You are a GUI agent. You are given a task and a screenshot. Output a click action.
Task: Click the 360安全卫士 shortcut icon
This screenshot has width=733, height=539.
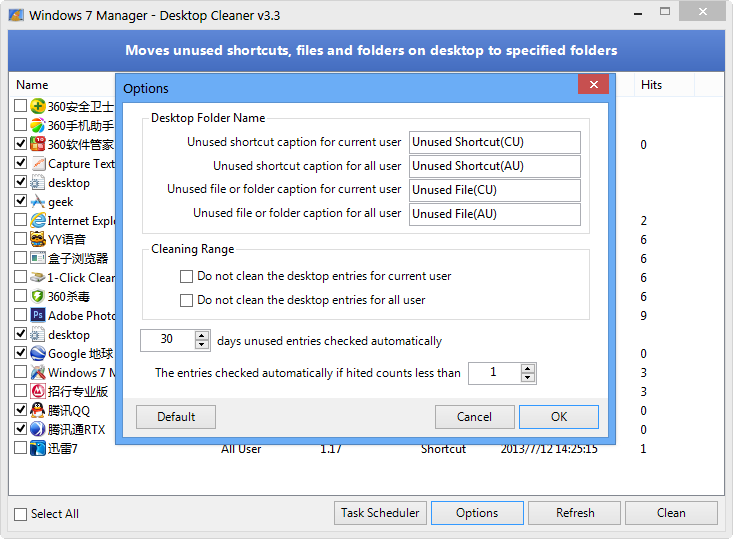point(38,106)
